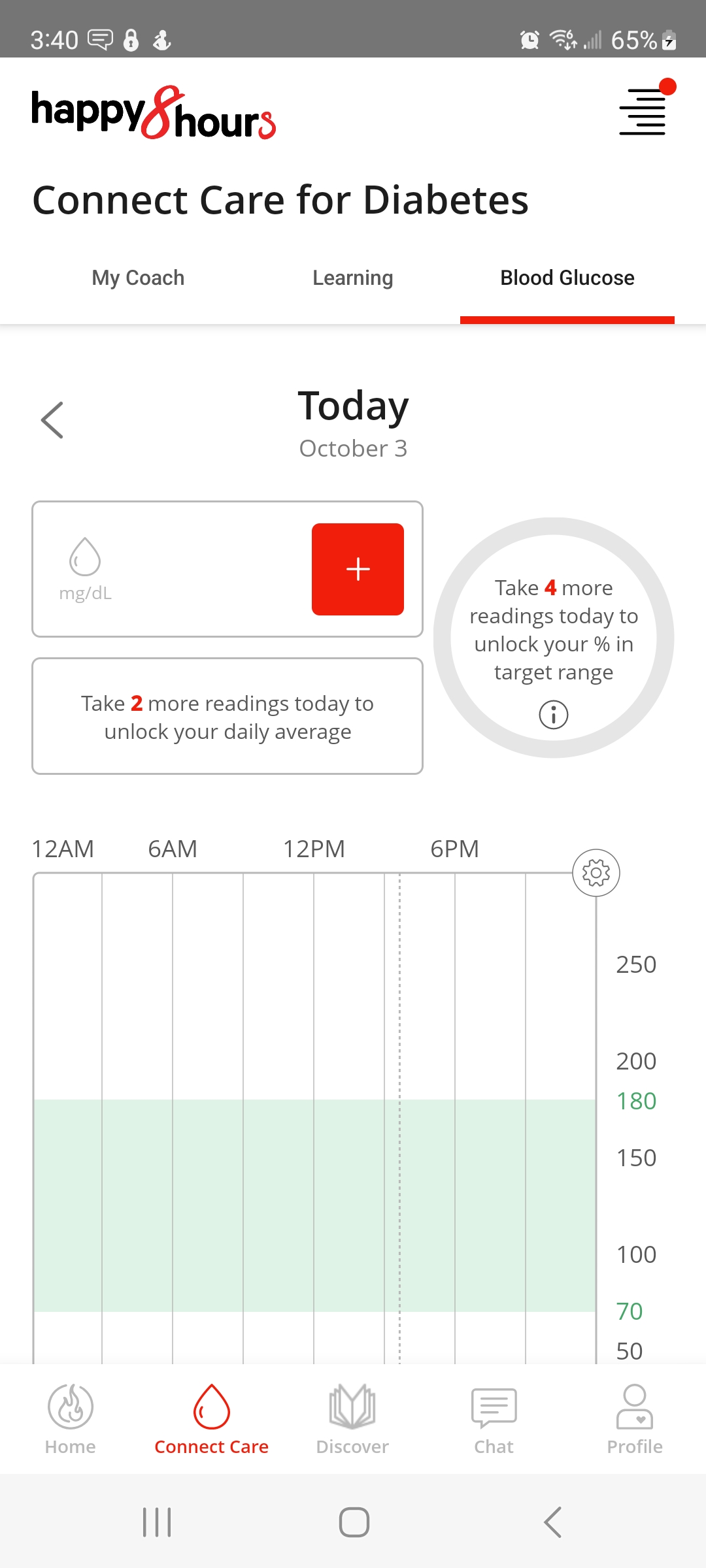Tap the happy8hours logo
The width and height of the screenshot is (706, 1568).
[154, 112]
